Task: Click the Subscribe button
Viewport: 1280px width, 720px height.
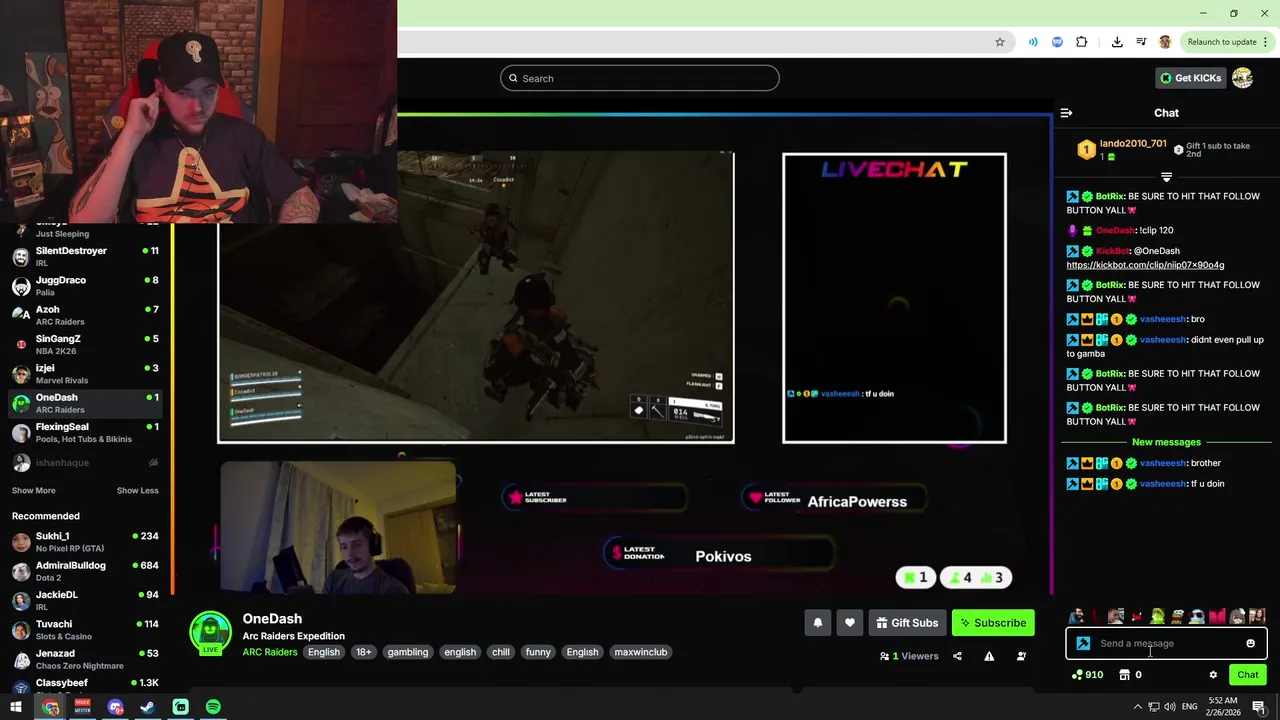Action: (993, 623)
